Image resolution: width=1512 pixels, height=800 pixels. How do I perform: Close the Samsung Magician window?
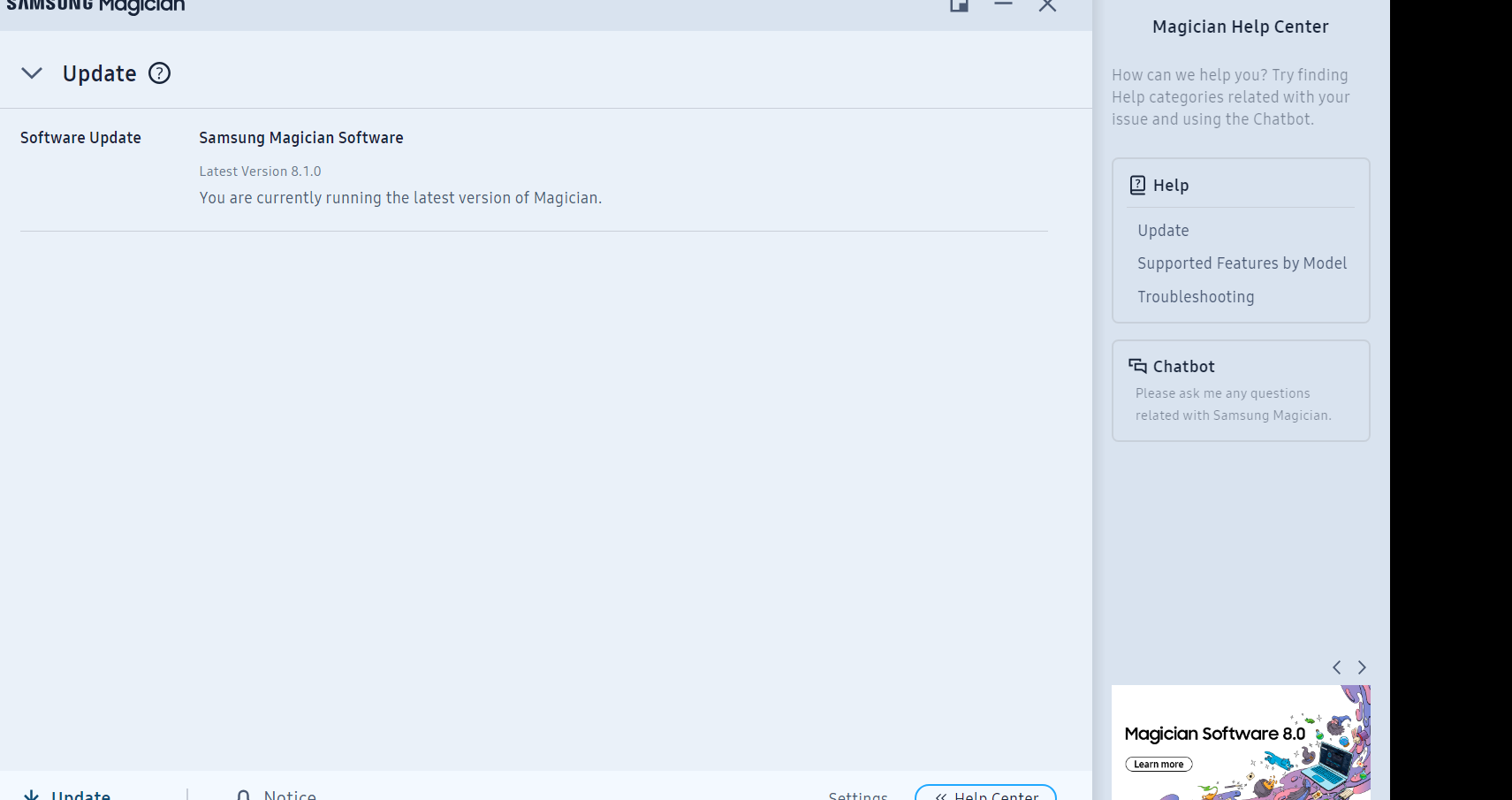click(1047, 5)
